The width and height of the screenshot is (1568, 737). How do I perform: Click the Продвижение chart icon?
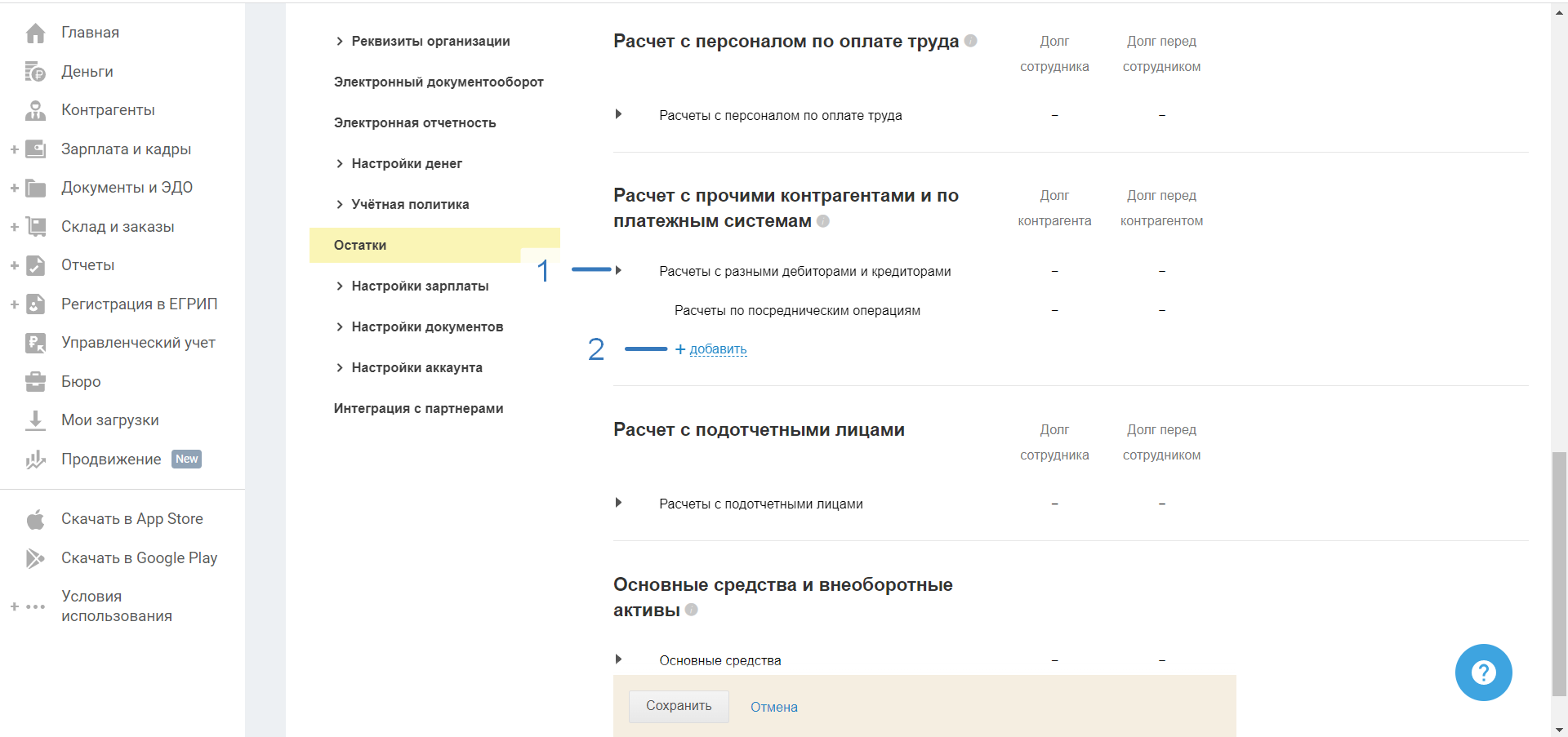(x=35, y=460)
